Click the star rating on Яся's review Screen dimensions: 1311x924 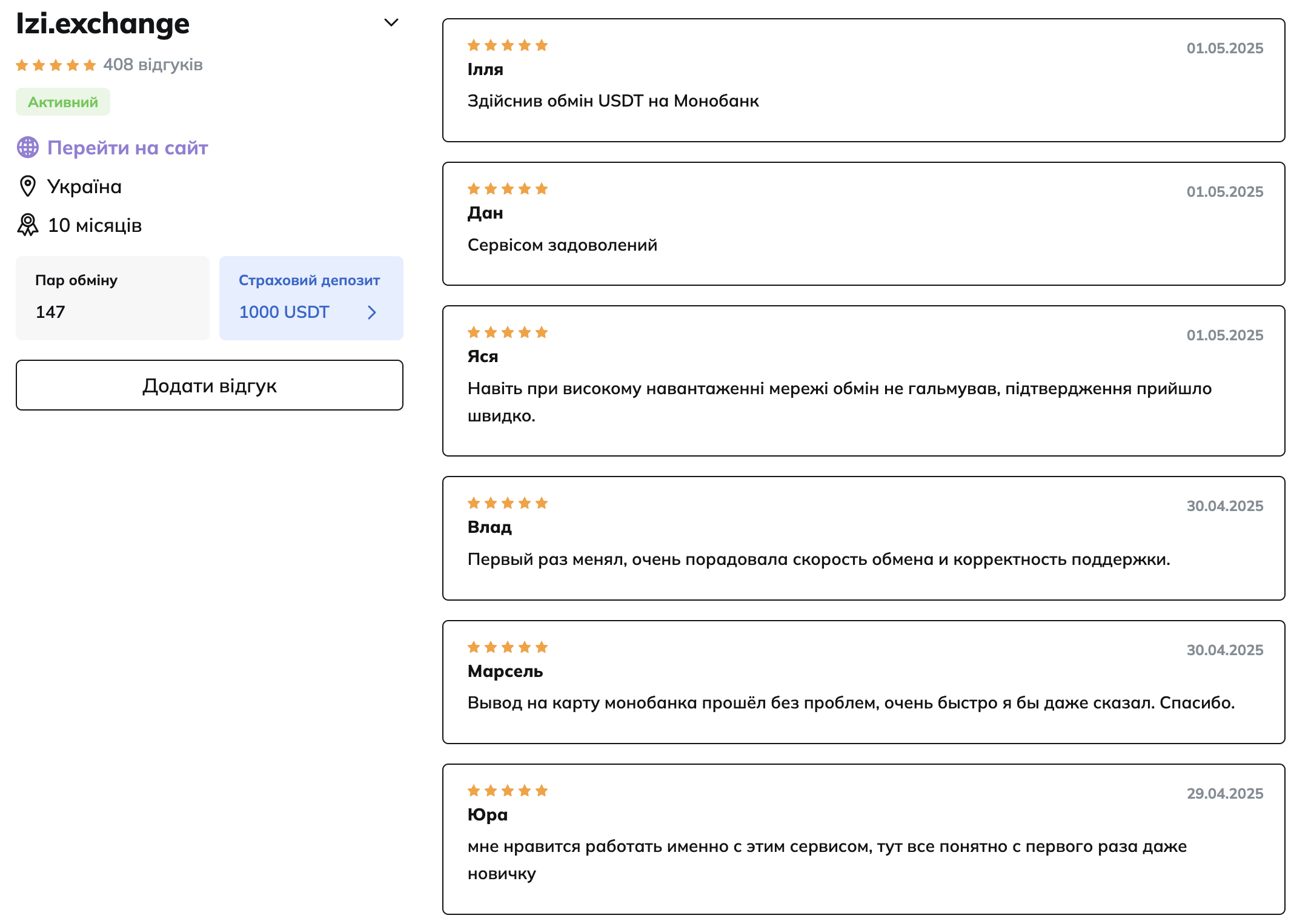pos(508,332)
